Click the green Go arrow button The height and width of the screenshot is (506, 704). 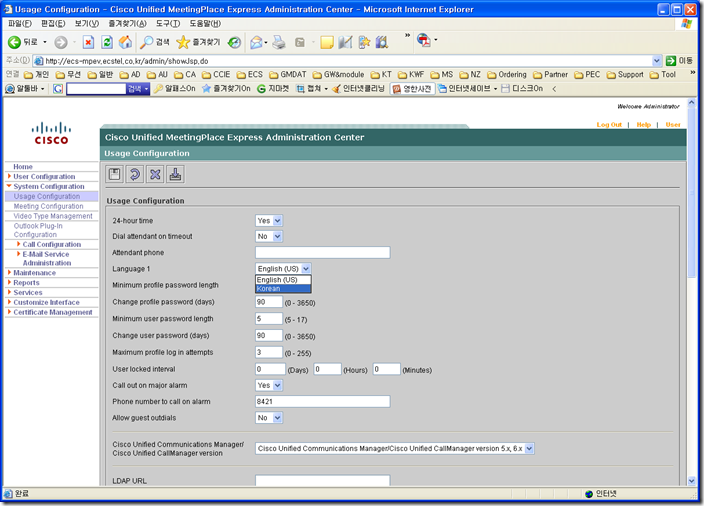[671, 61]
